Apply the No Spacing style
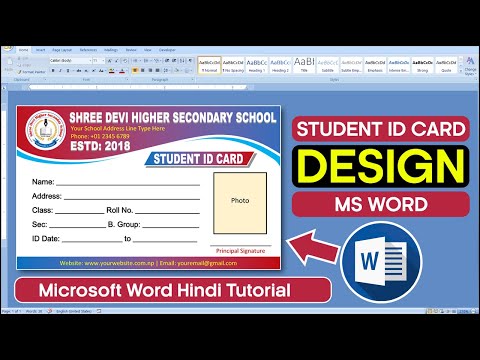 coord(233,65)
